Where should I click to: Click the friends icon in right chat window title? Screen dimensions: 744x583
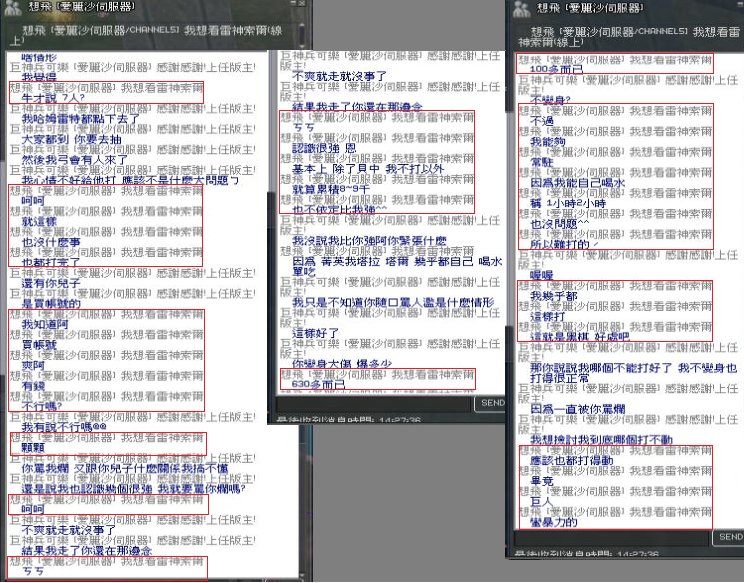521,8
